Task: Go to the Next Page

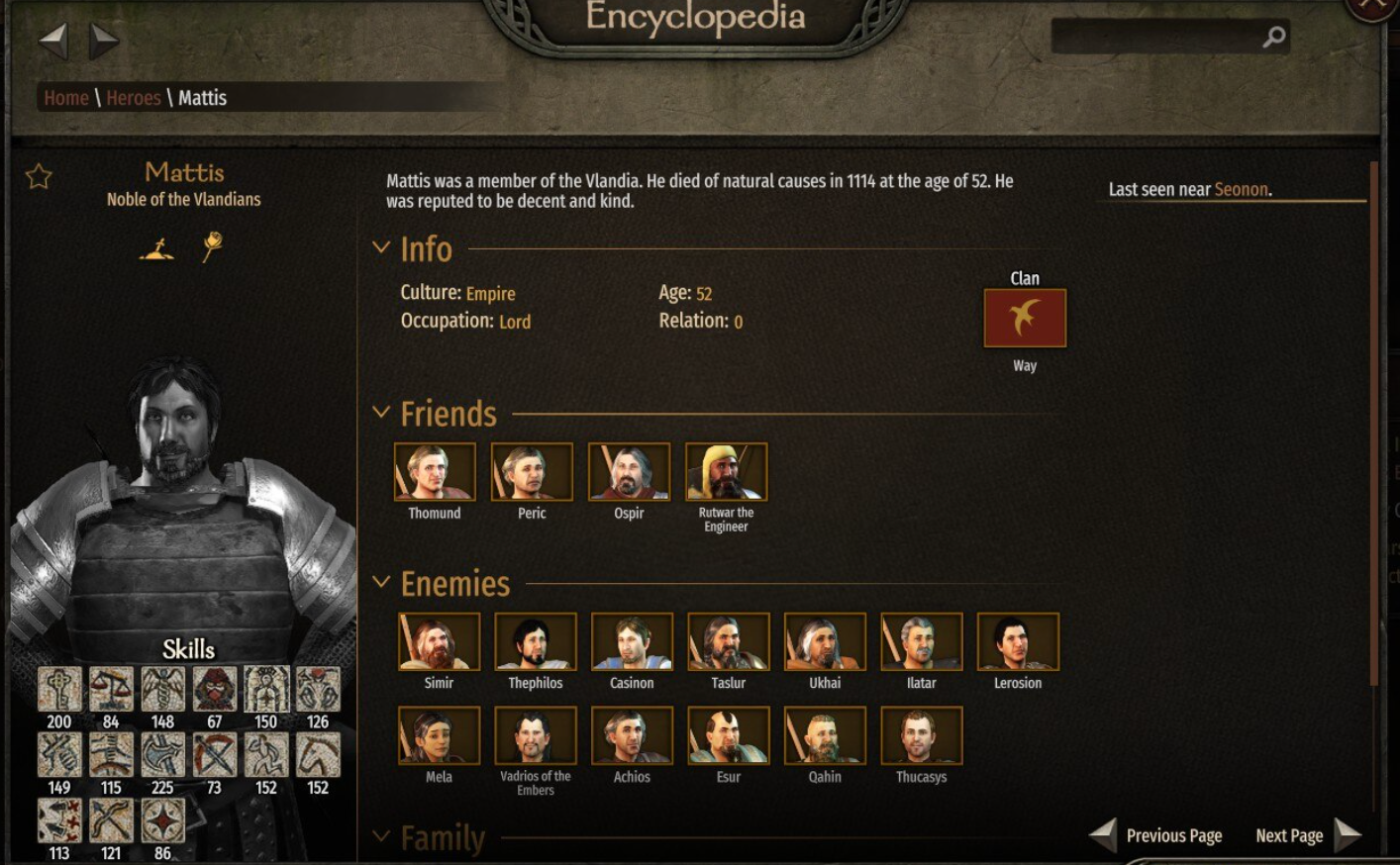Action: pos(1308,835)
